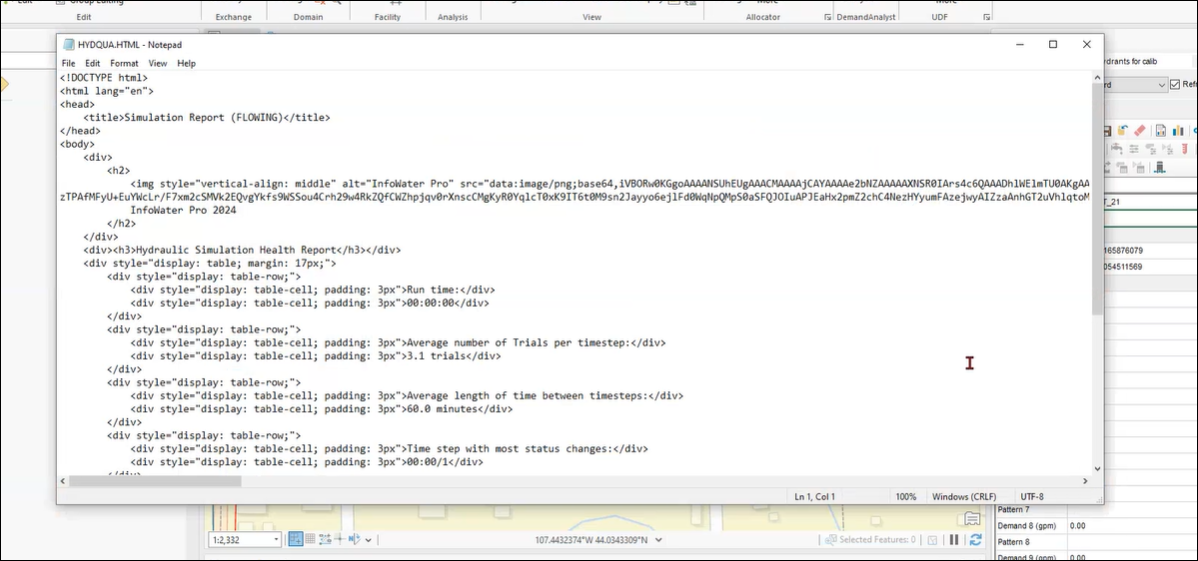Open the coordinate display dropdown arrow
The width and height of the screenshot is (1198, 561).
659,540
